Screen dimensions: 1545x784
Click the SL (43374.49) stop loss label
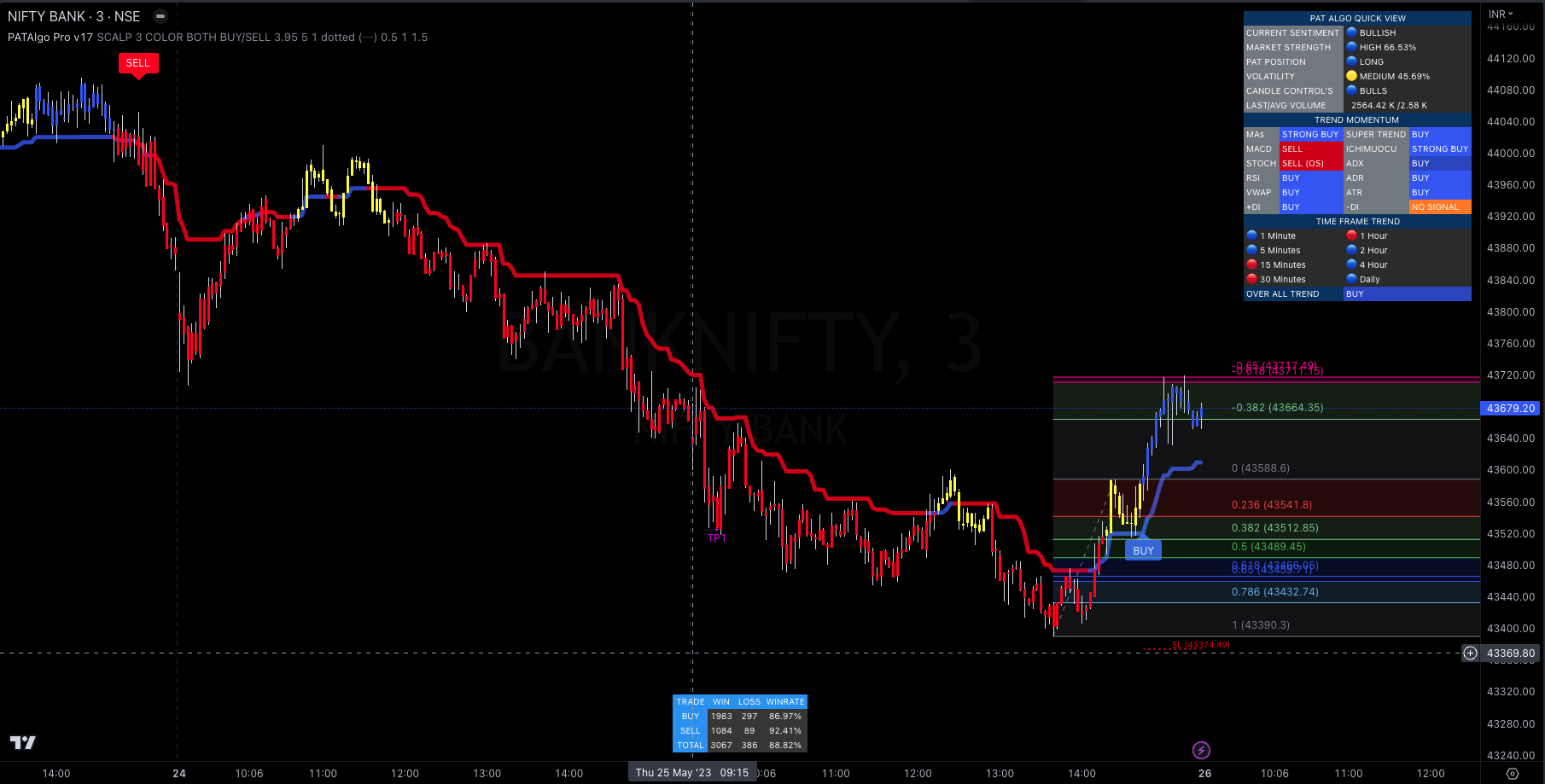[x=1201, y=645]
